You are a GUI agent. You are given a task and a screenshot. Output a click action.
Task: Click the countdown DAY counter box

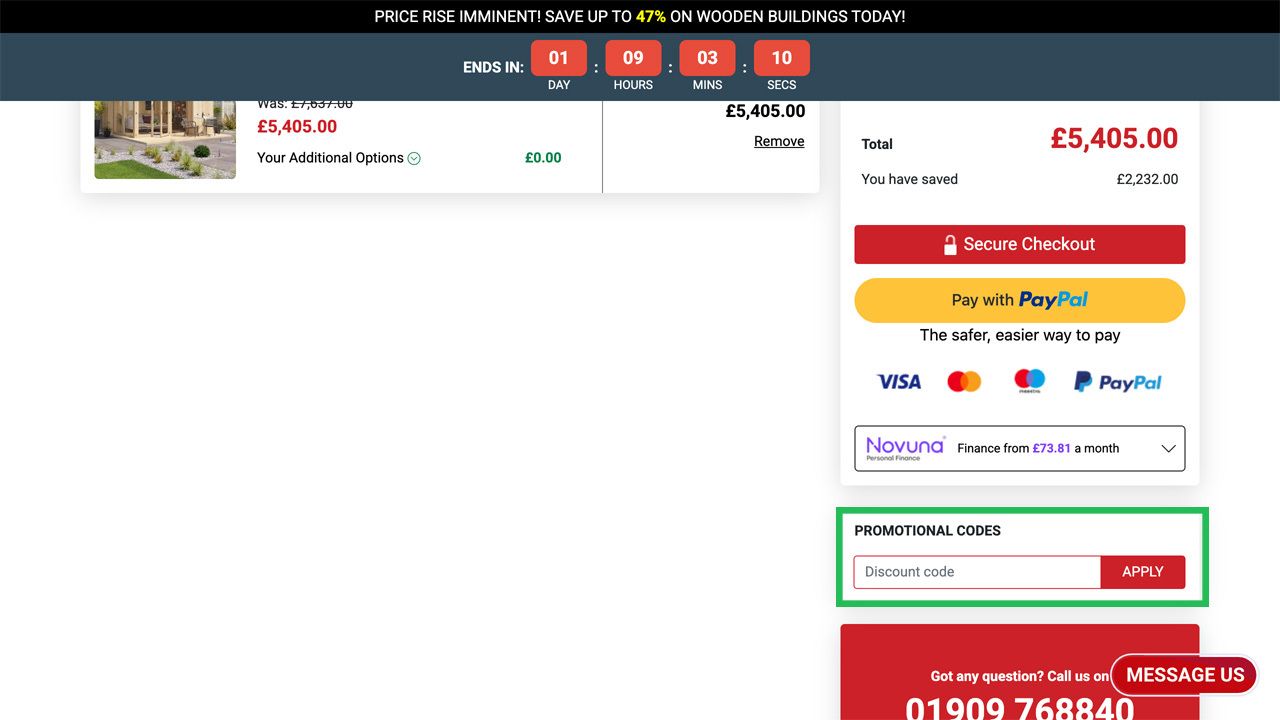pyautogui.click(x=558, y=57)
